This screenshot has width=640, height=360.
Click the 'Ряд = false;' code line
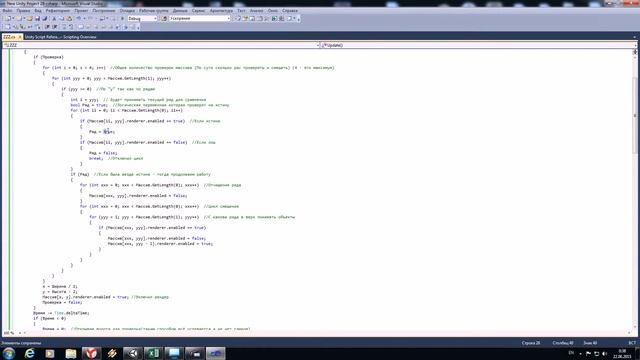pos(103,153)
